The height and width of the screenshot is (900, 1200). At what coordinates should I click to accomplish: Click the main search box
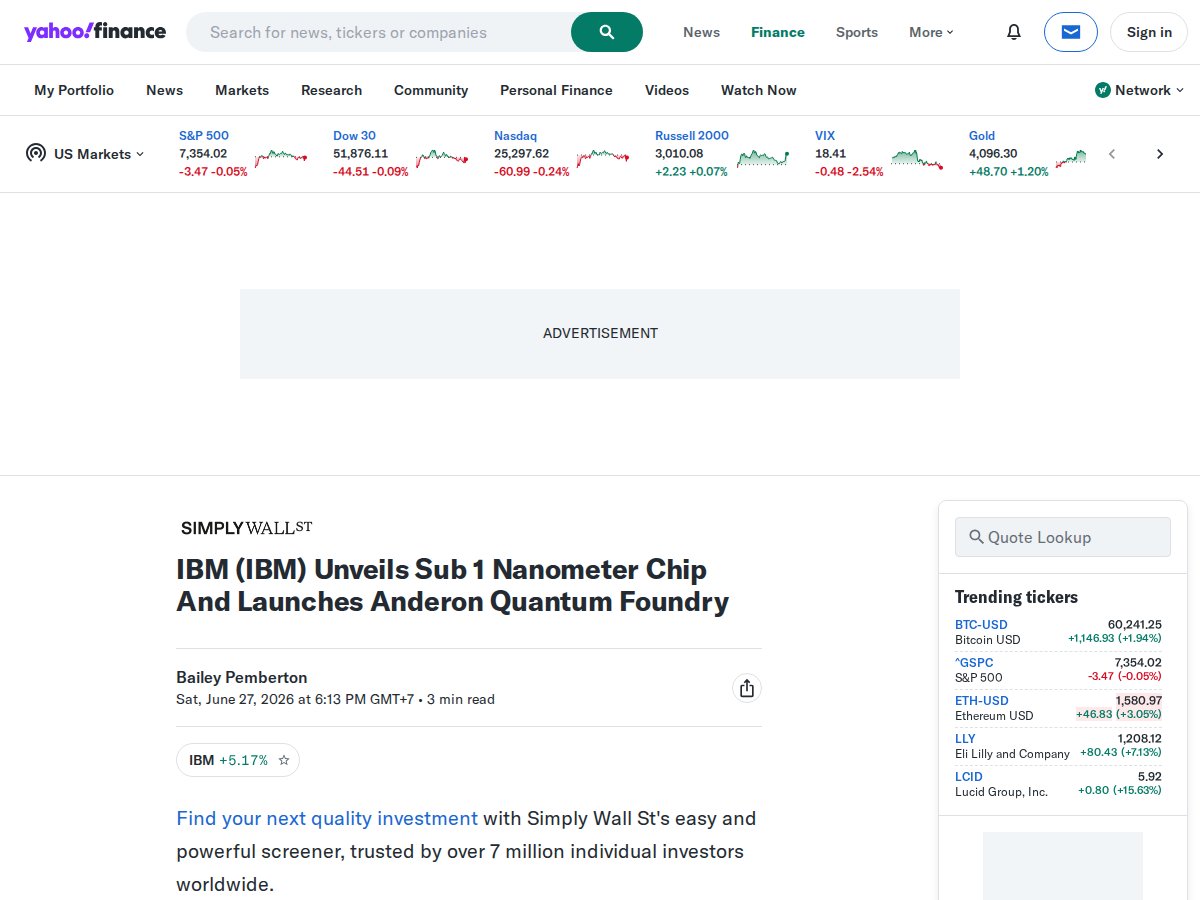pyautogui.click(x=379, y=32)
